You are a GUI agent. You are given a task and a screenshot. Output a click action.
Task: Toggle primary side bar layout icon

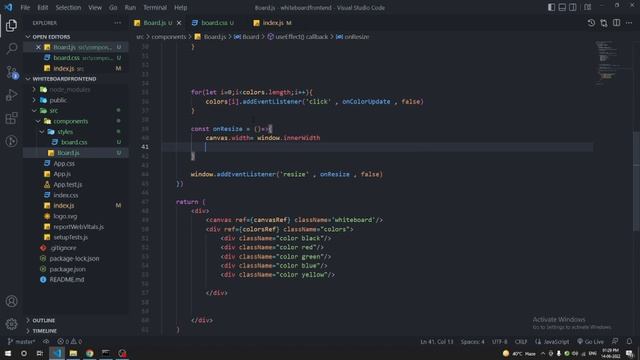[551, 7]
